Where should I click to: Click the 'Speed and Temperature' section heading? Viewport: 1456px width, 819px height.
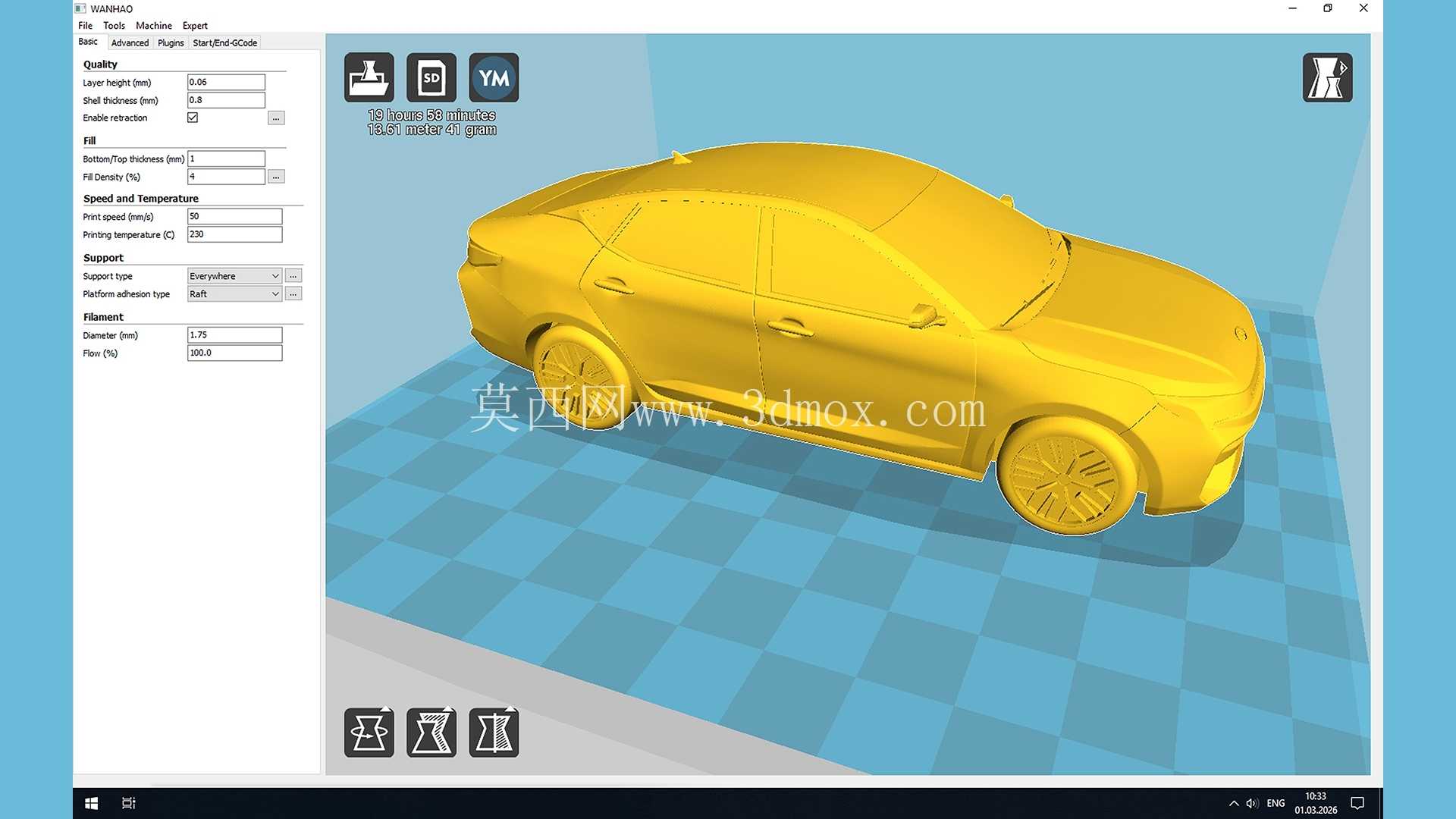tap(141, 199)
